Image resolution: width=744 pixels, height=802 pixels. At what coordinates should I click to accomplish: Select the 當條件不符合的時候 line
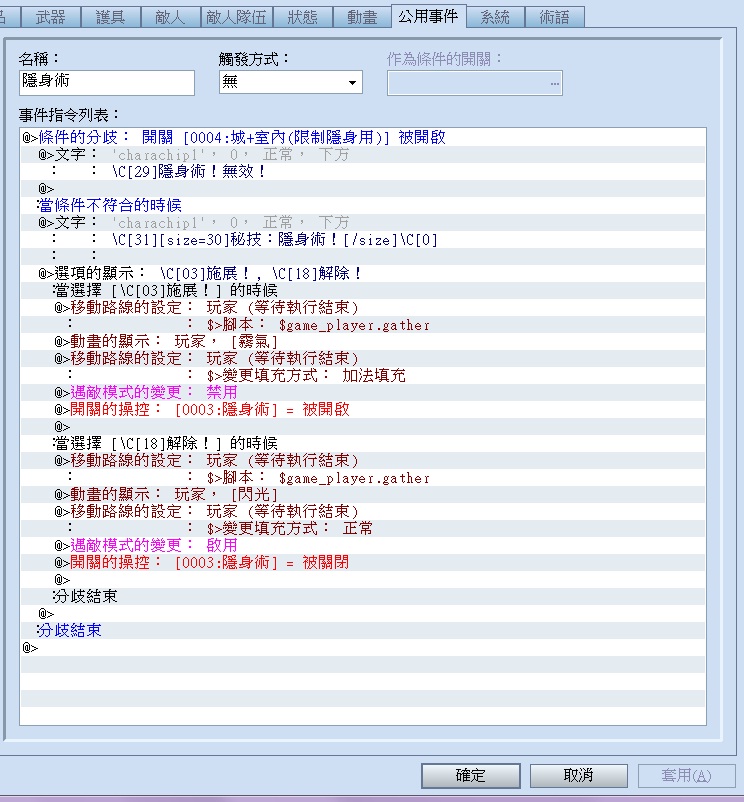click(363, 205)
